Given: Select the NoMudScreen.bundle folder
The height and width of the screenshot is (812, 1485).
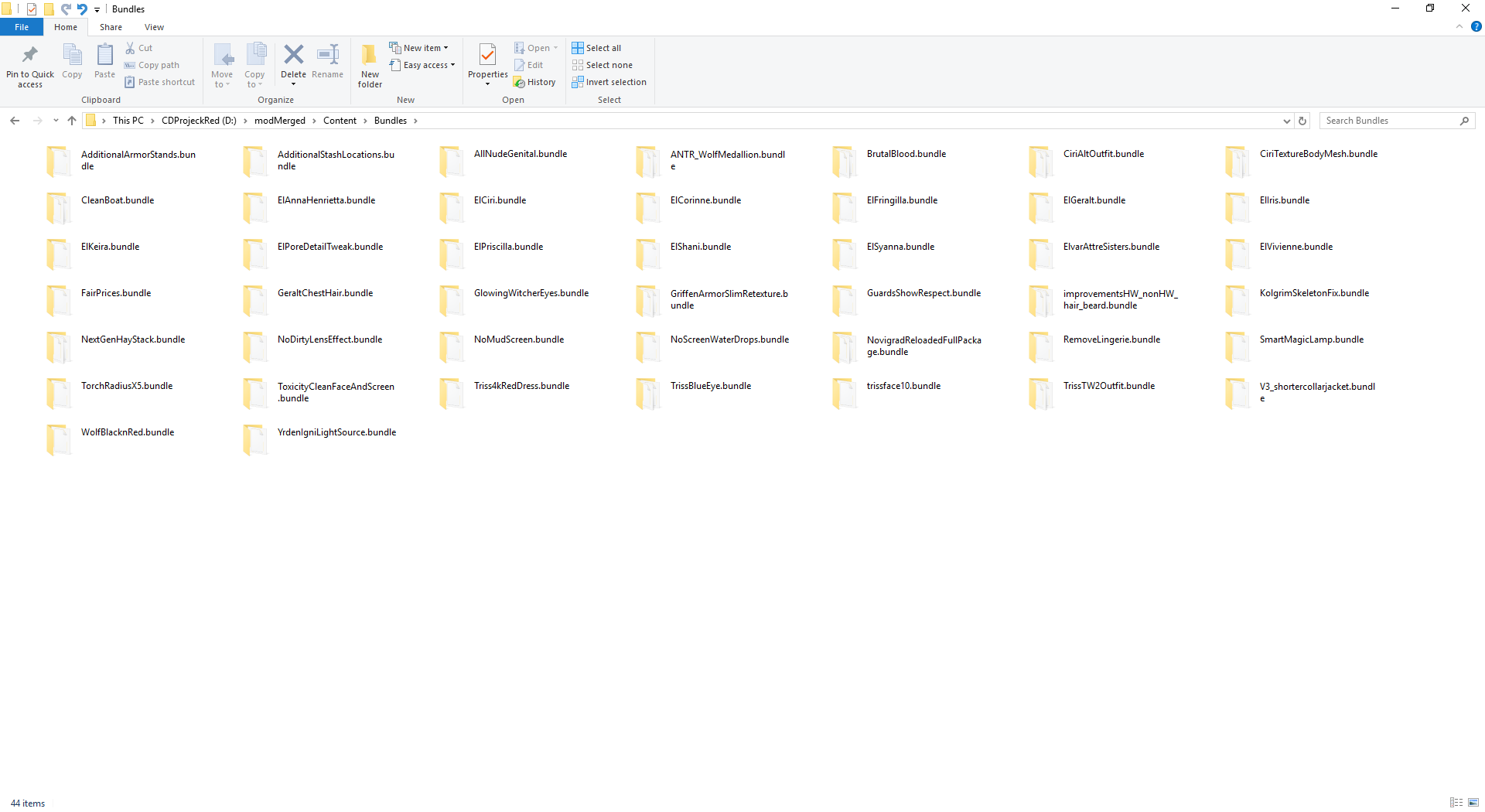Looking at the screenshot, I should click(x=519, y=339).
